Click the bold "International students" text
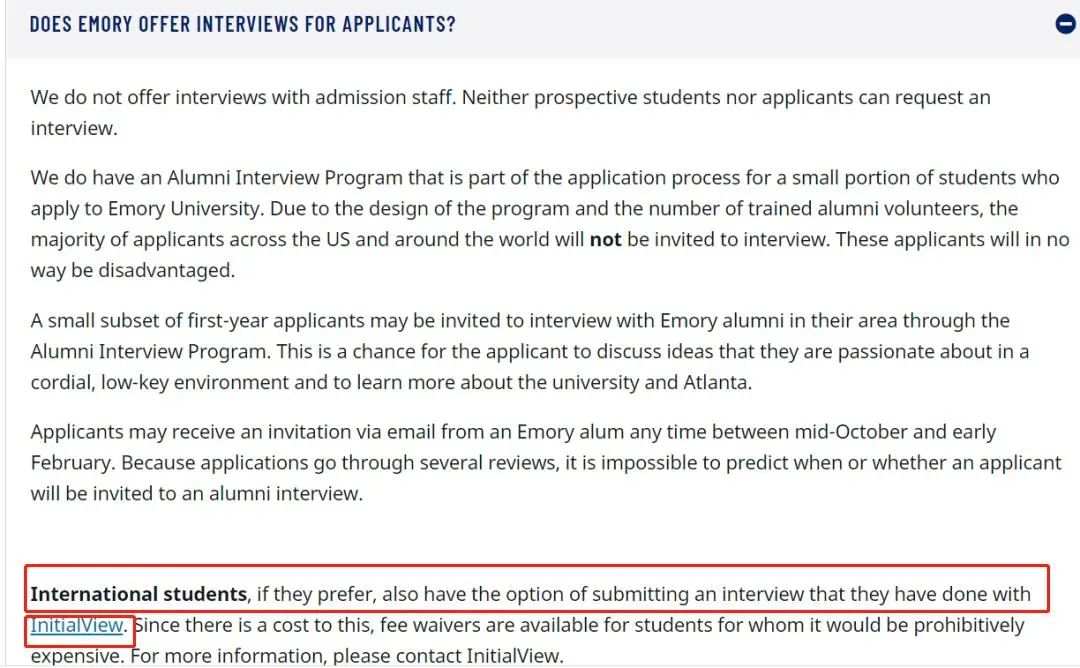This screenshot has height=668, width=1080. tap(138, 594)
